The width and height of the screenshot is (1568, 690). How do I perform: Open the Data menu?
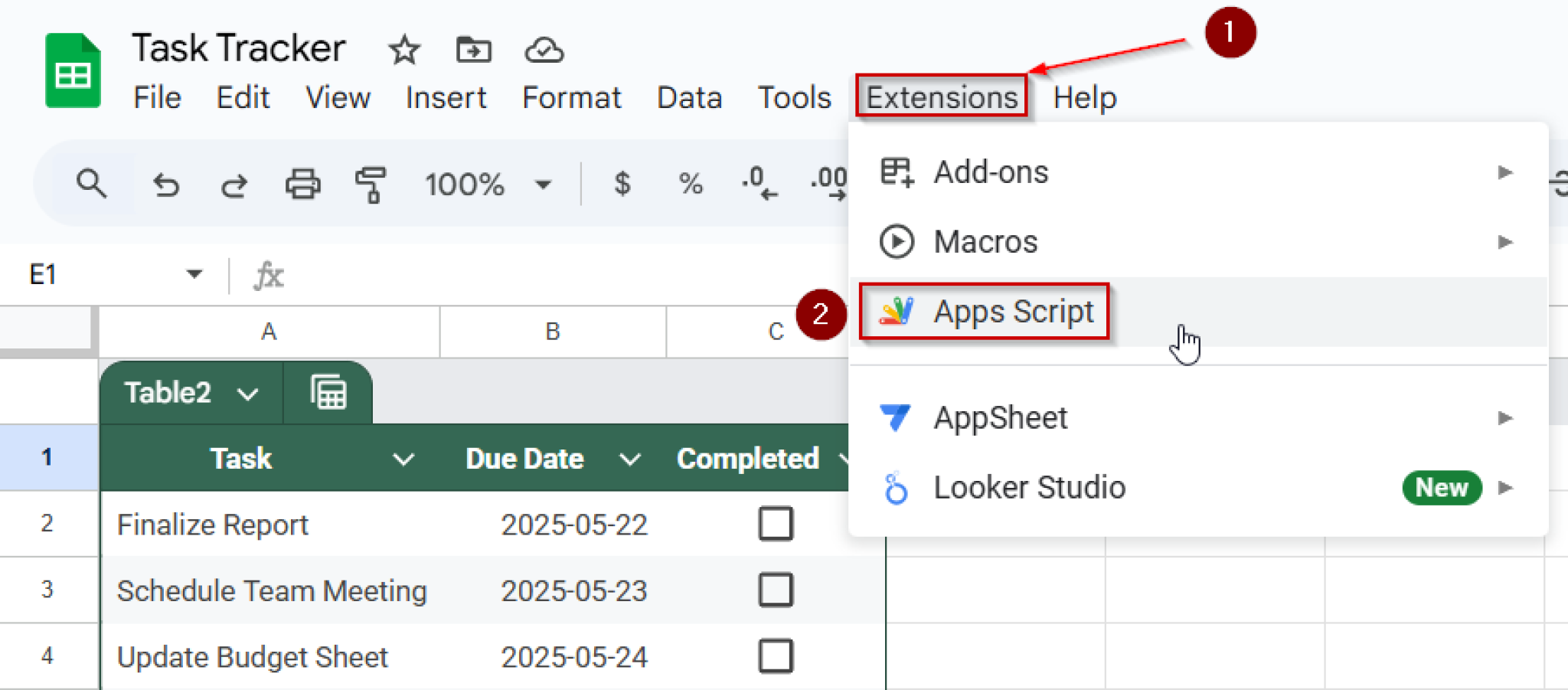click(x=688, y=97)
